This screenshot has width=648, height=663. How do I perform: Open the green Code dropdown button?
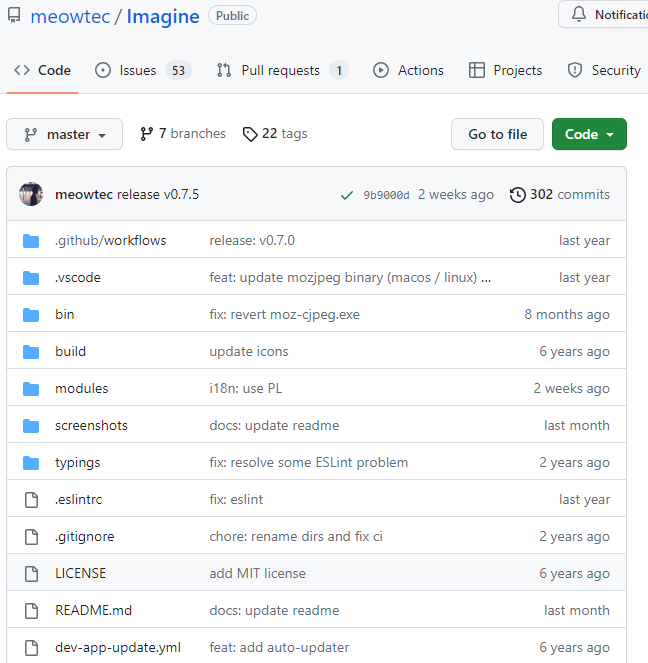tap(589, 134)
